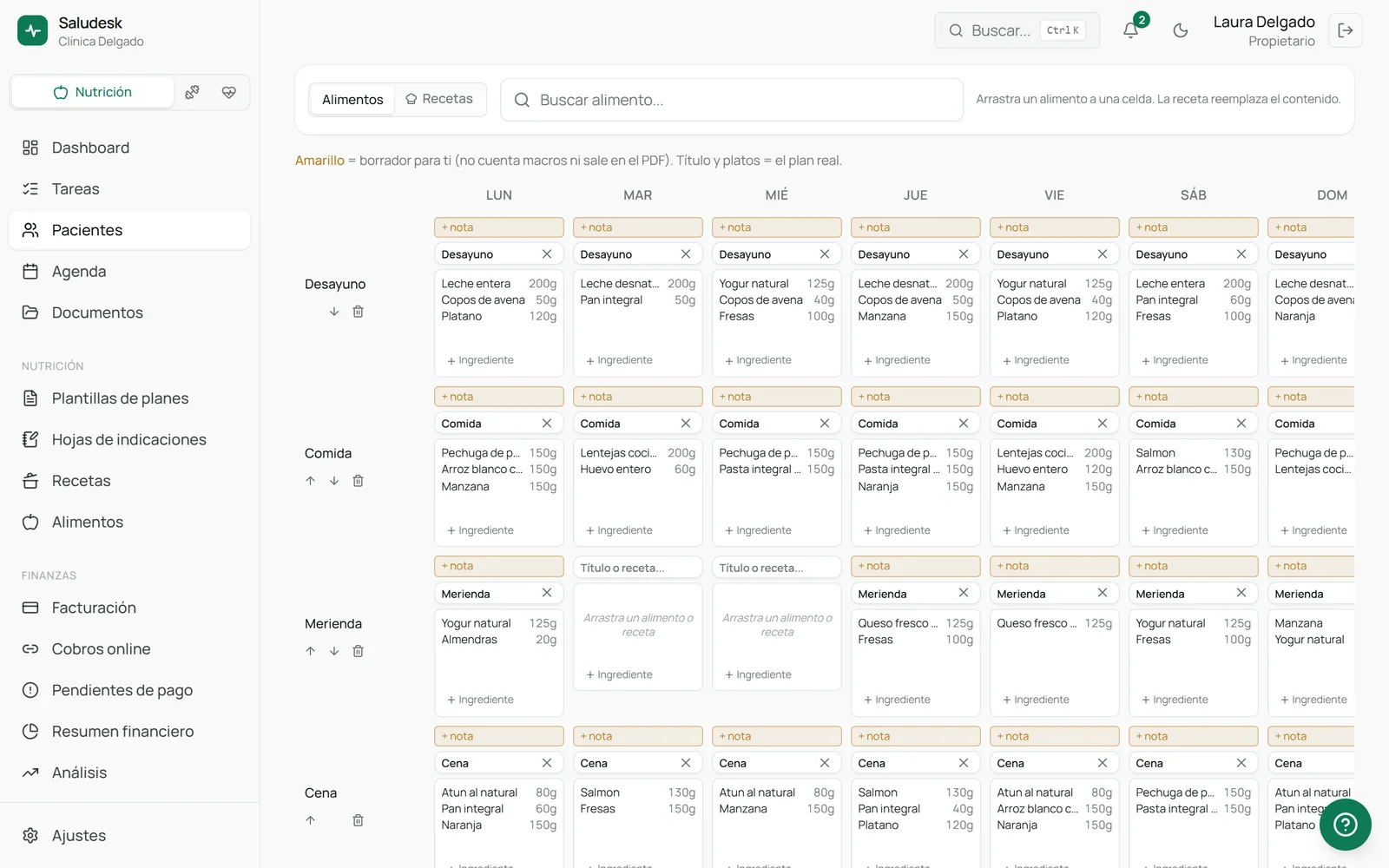Delete the Desayuno row
This screenshot has width=1389, height=868.
[358, 312]
